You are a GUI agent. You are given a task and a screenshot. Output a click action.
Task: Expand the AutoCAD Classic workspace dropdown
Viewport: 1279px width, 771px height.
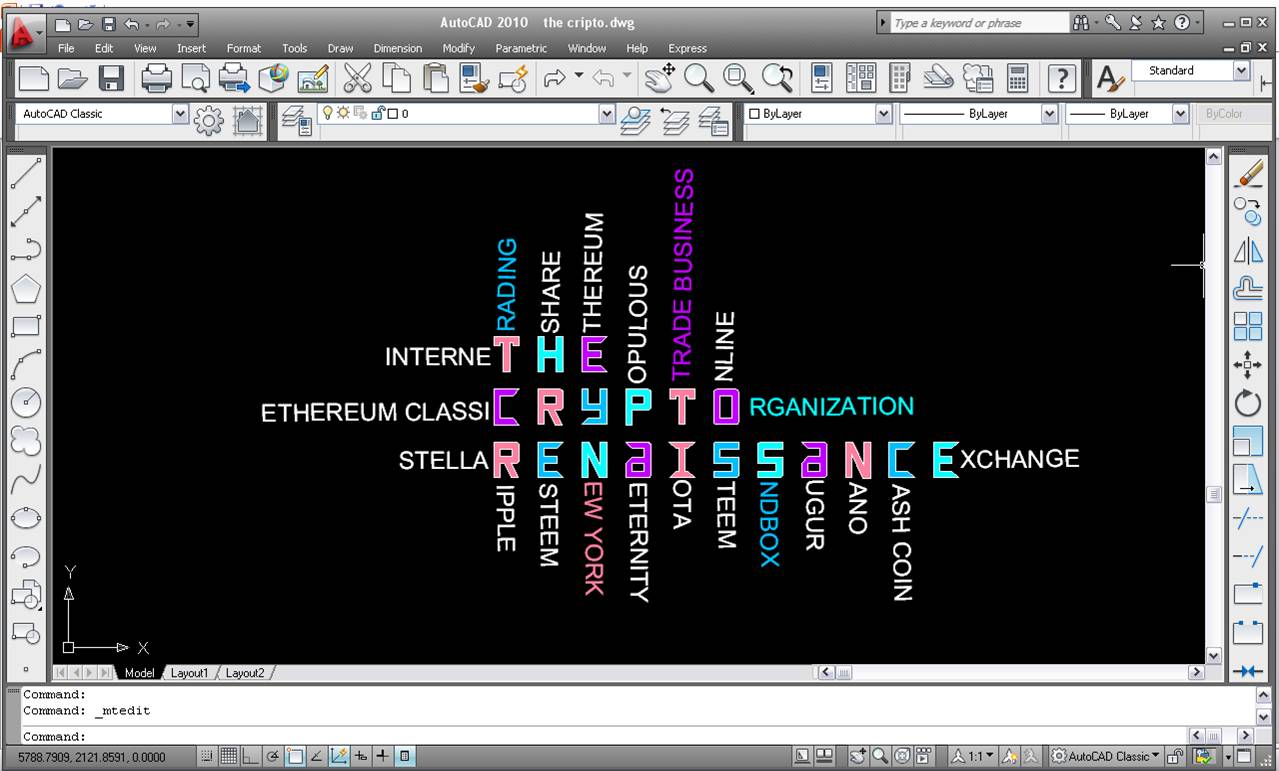(x=180, y=114)
